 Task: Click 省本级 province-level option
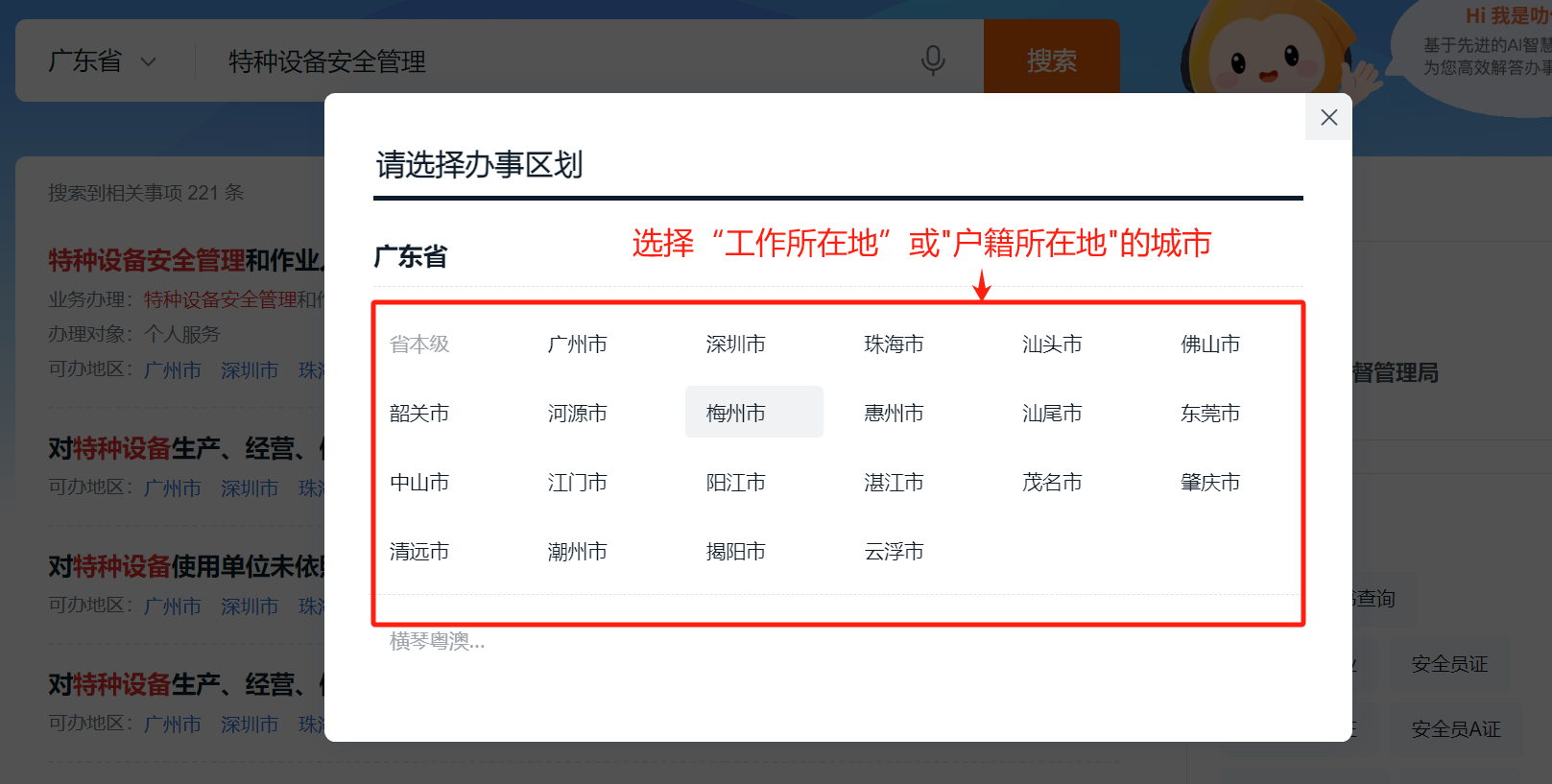[419, 344]
